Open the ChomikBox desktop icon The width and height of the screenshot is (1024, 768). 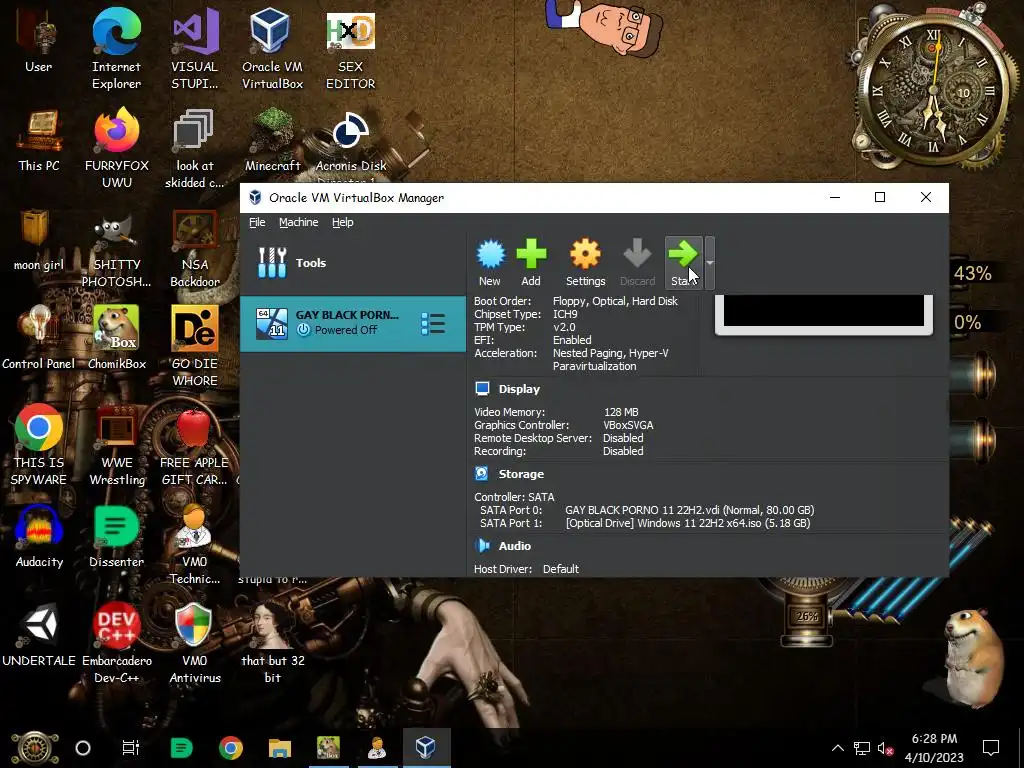[x=116, y=338]
